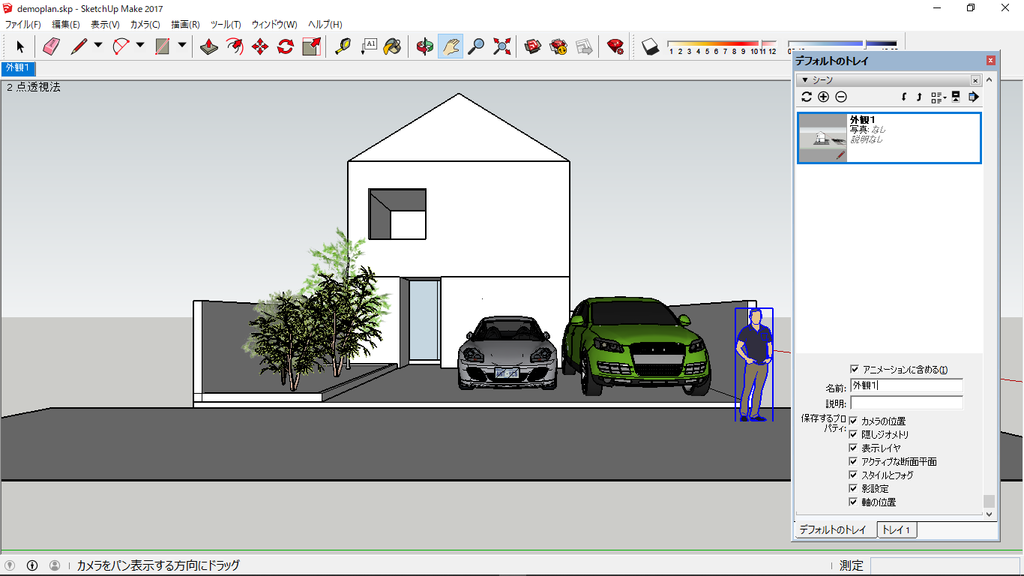Select the Zoom magnifier tool
The width and height of the screenshot is (1024, 576).
click(477, 46)
